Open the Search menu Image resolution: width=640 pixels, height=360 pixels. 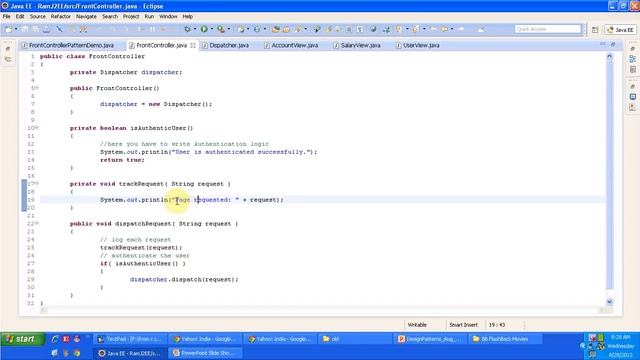tap(110, 17)
